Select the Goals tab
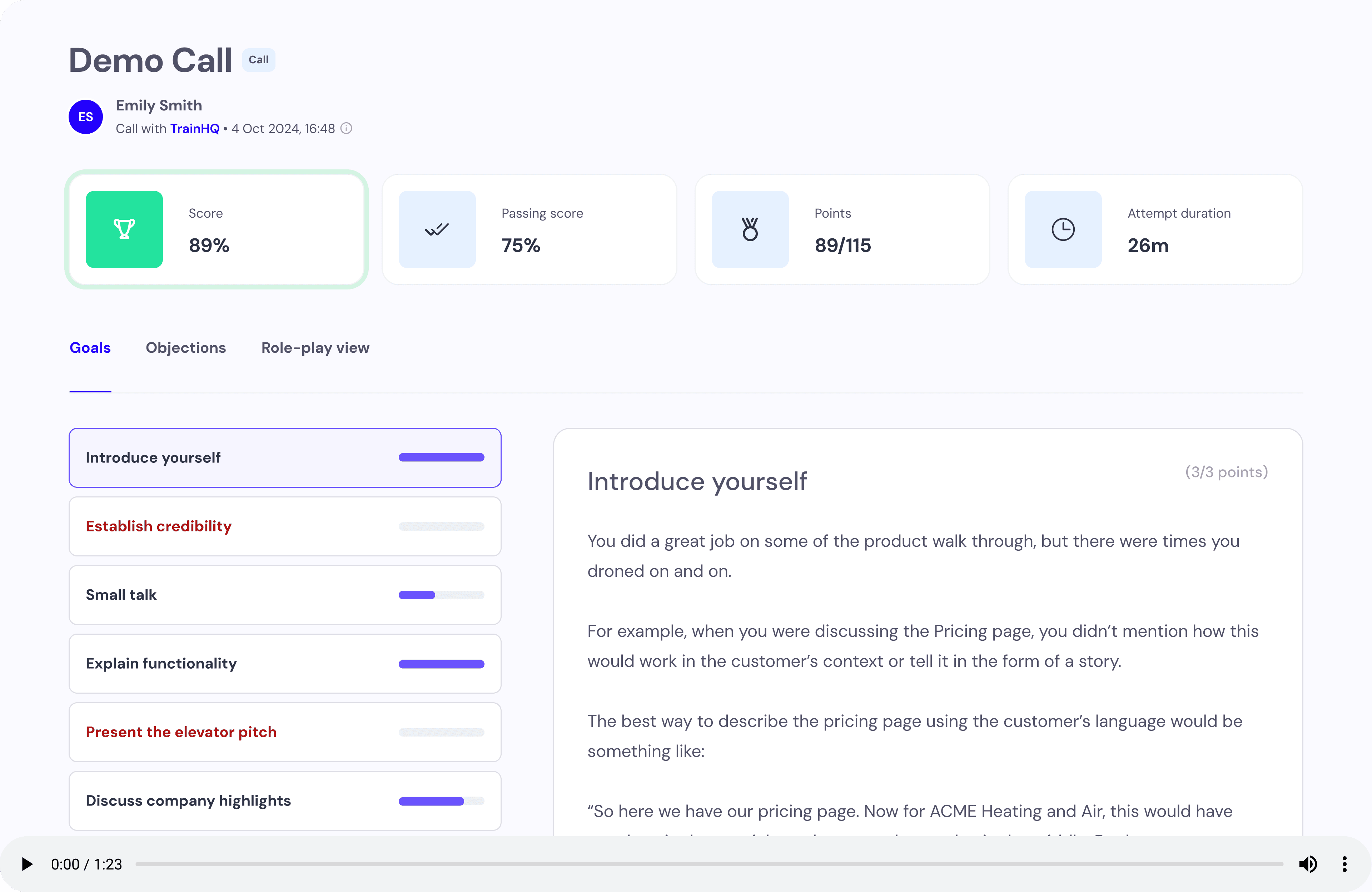The image size is (1372, 892). point(90,348)
